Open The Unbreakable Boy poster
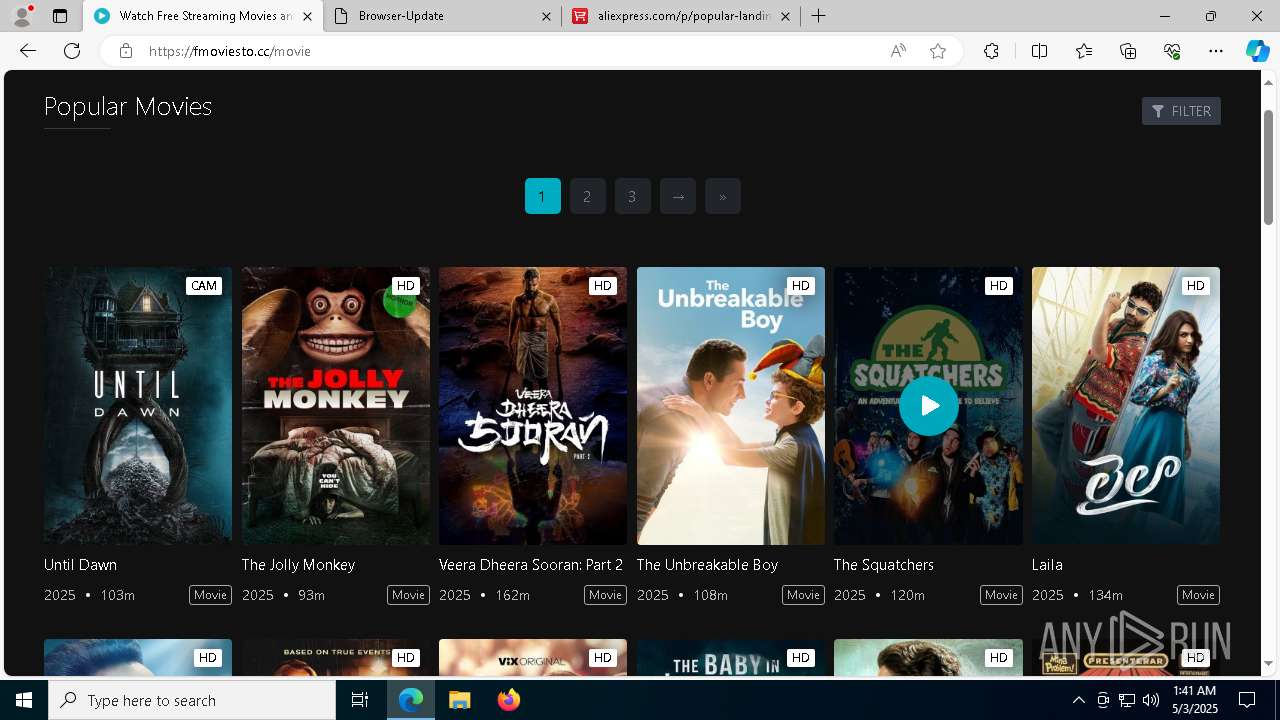 pyautogui.click(x=731, y=405)
